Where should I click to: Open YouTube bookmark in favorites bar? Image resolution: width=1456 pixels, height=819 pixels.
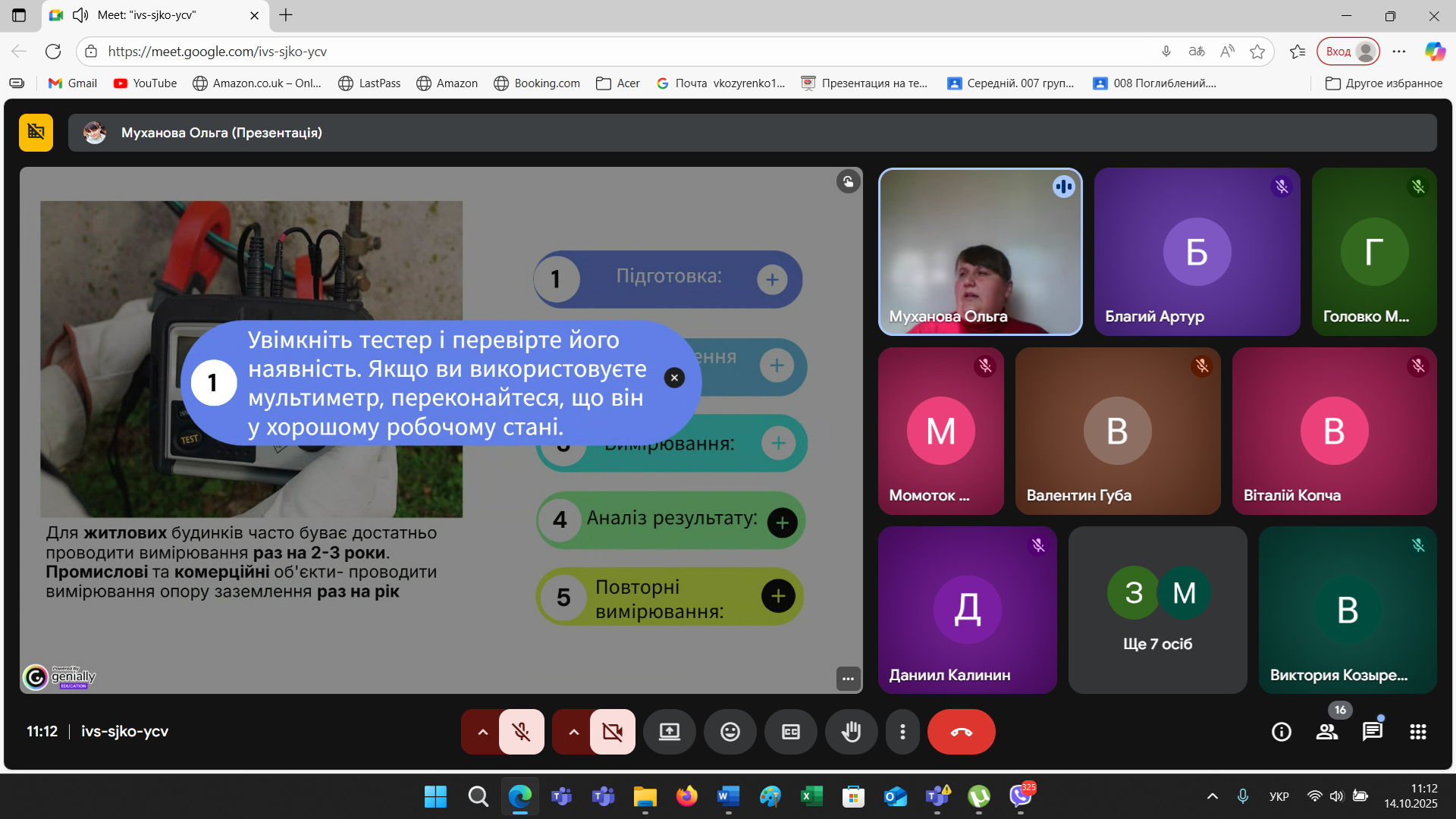pos(145,83)
